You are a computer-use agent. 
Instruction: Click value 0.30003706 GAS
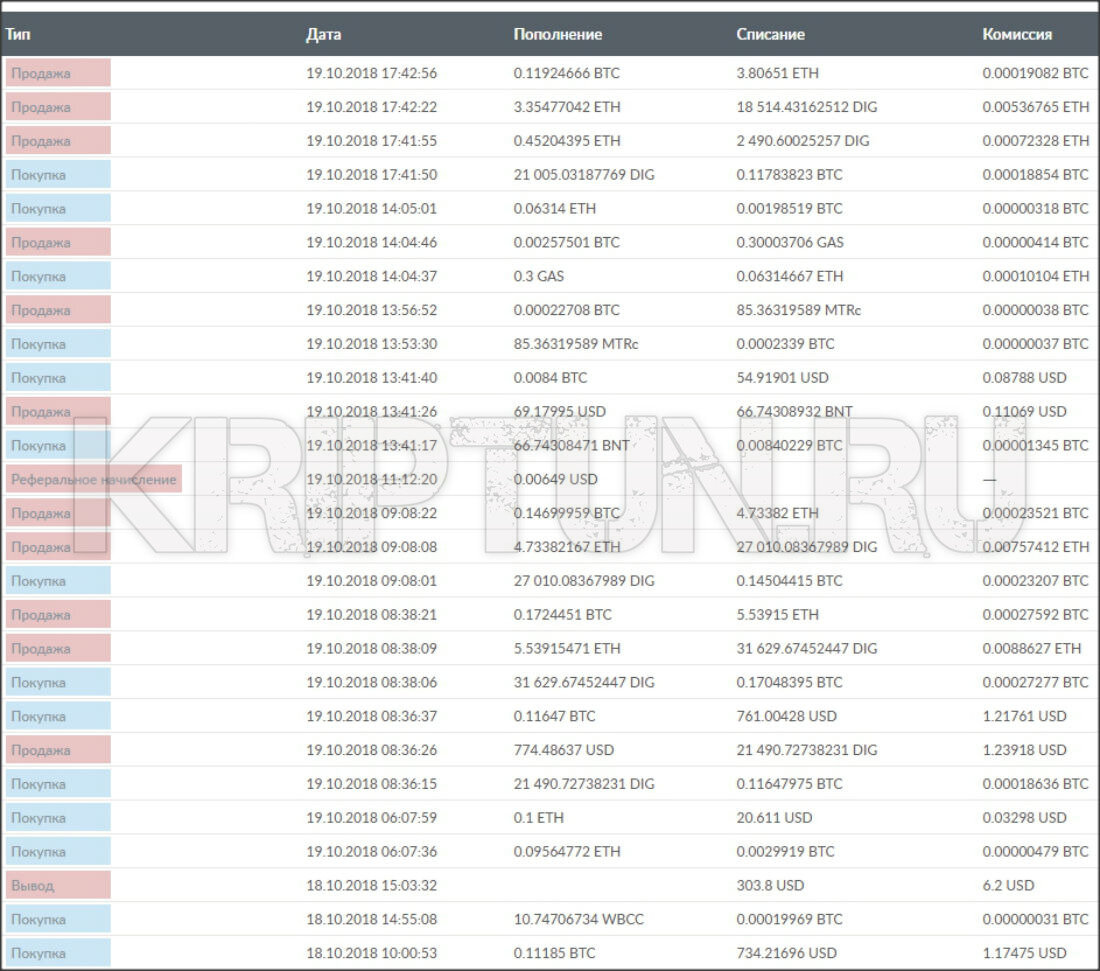click(x=790, y=242)
